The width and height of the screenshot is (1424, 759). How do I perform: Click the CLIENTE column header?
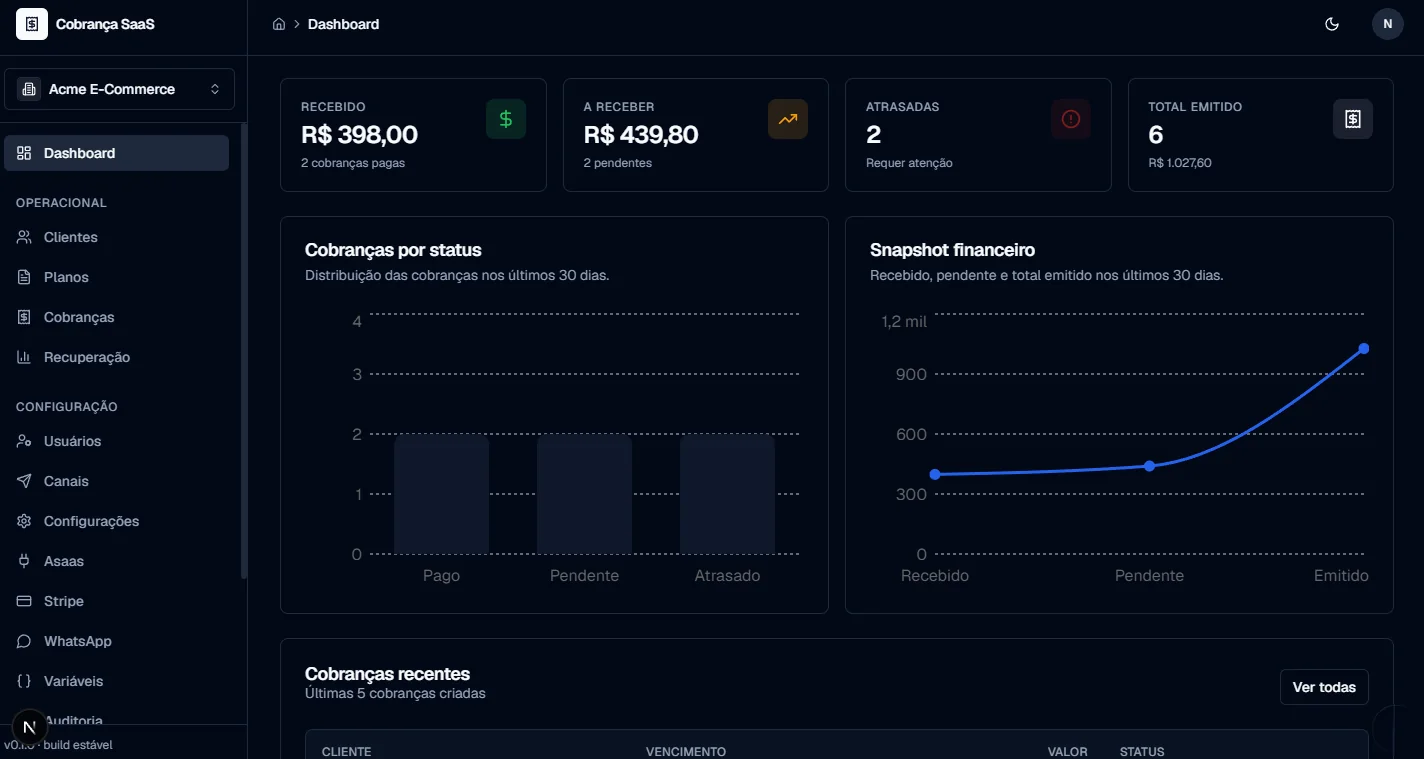pyautogui.click(x=346, y=751)
